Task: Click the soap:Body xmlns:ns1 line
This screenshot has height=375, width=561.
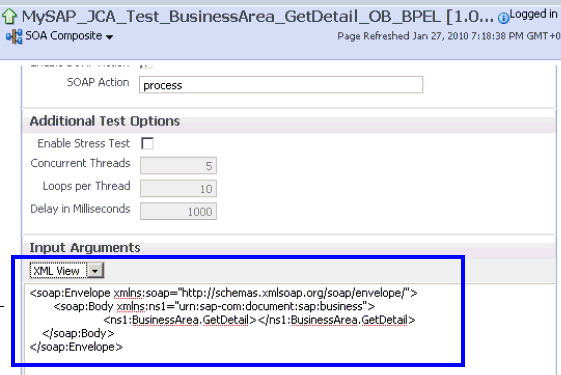Action: 214,307
